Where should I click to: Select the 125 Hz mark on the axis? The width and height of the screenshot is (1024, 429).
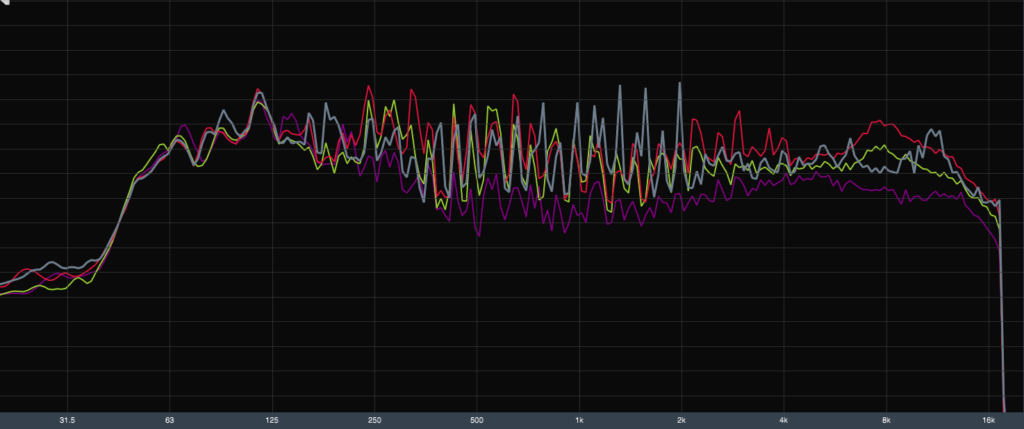[272, 420]
